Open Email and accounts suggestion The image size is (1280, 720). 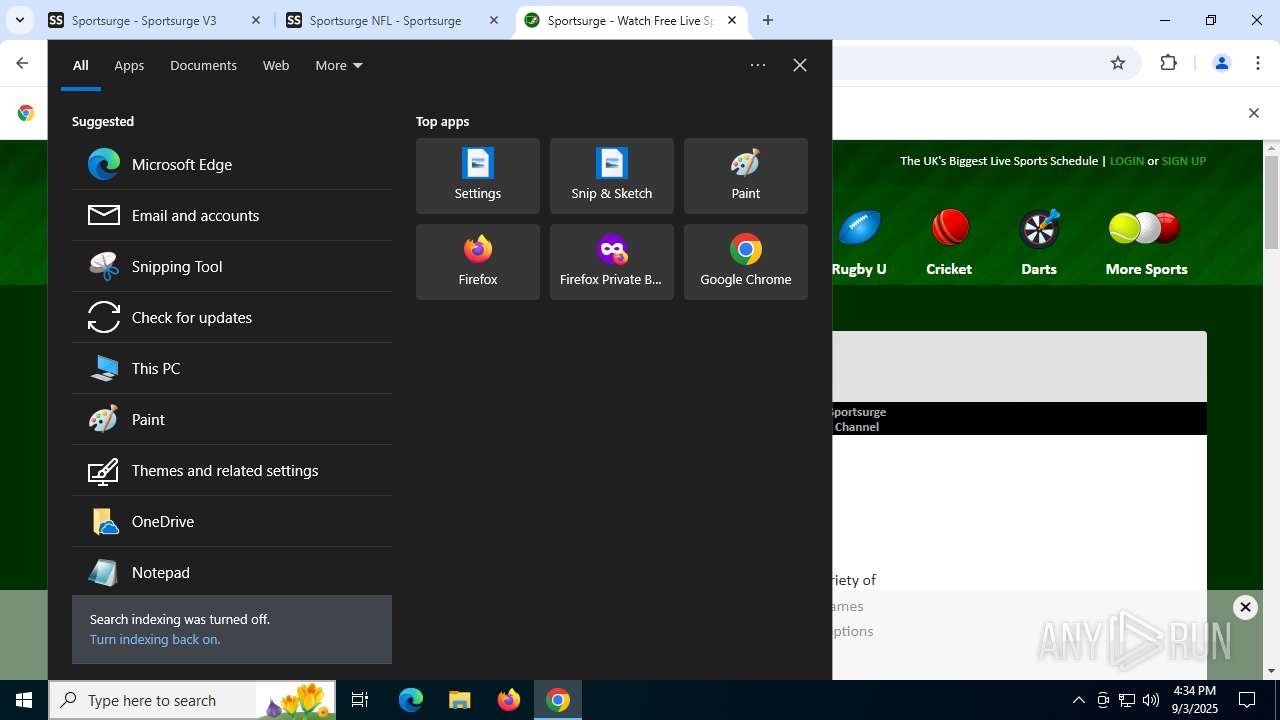232,215
